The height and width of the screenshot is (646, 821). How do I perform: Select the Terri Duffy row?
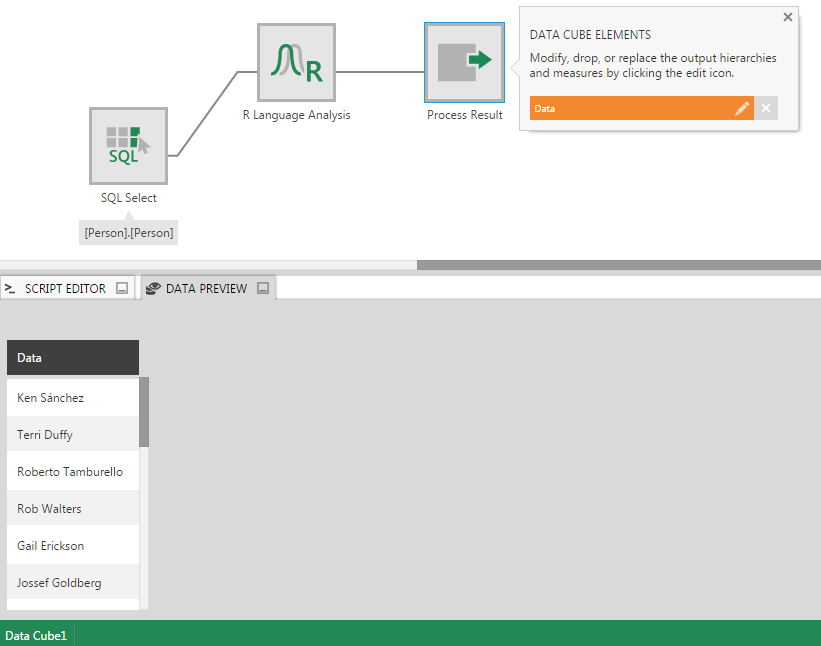click(x=72, y=434)
